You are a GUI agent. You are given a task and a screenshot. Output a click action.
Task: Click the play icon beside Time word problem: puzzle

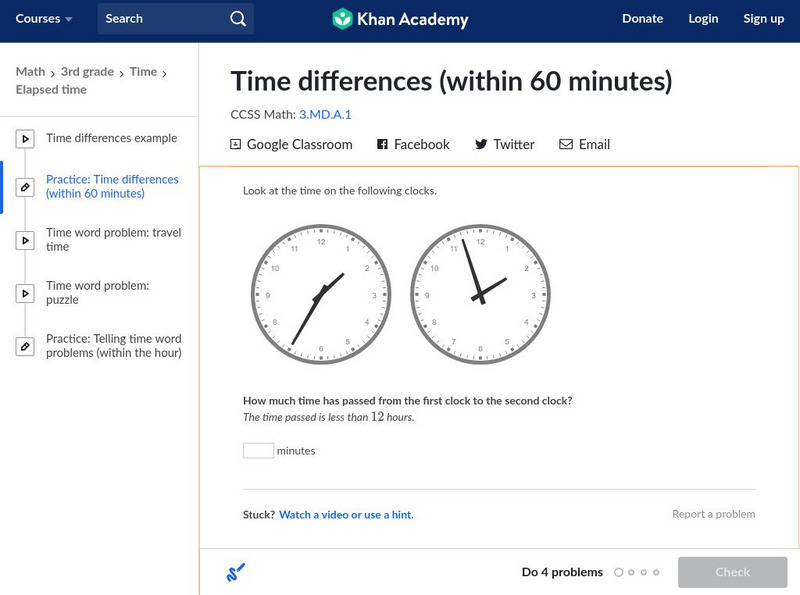pyautogui.click(x=25, y=293)
